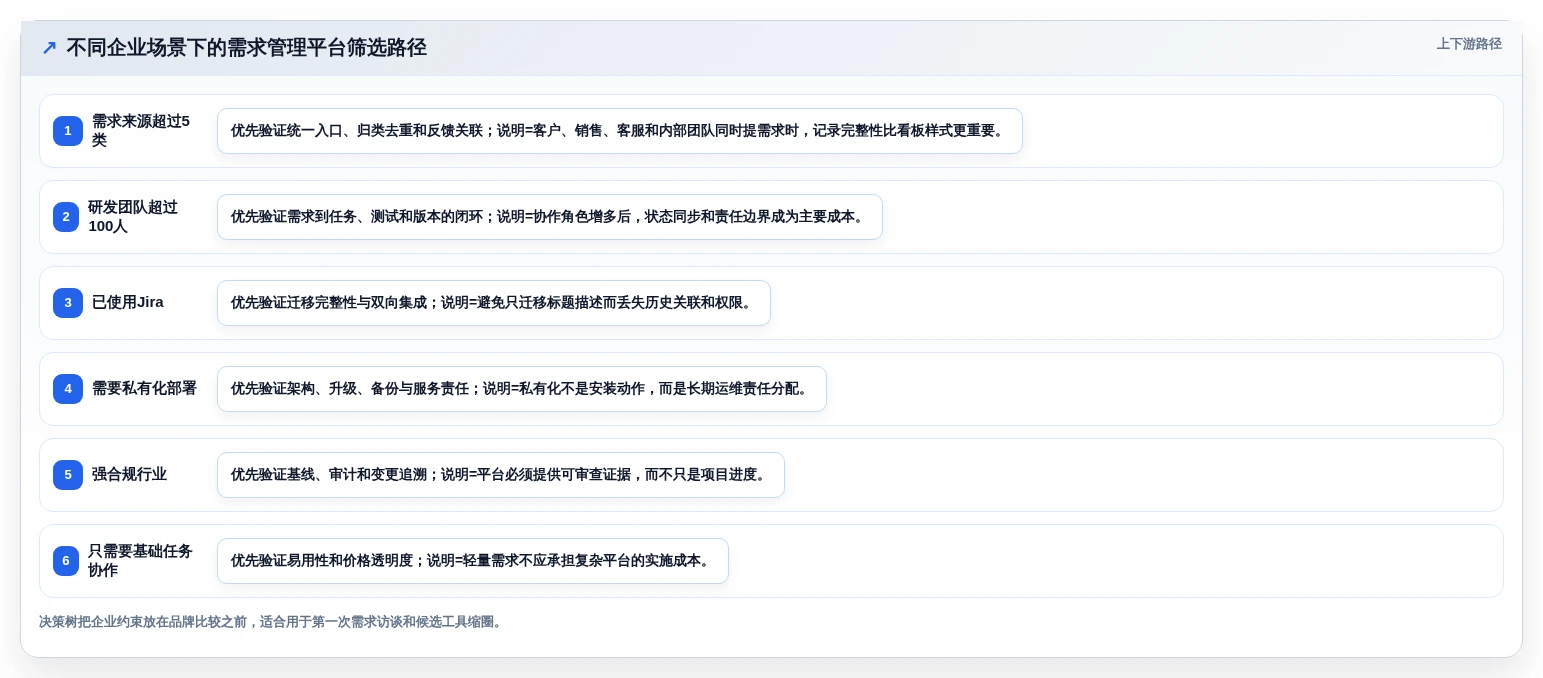This screenshot has width=1543, height=678.
Task: Click the step number 1 badge
Action: [68, 131]
